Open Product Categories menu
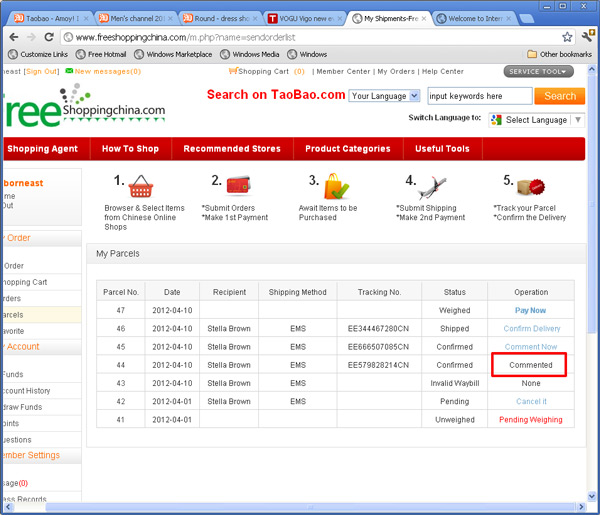 pos(348,149)
